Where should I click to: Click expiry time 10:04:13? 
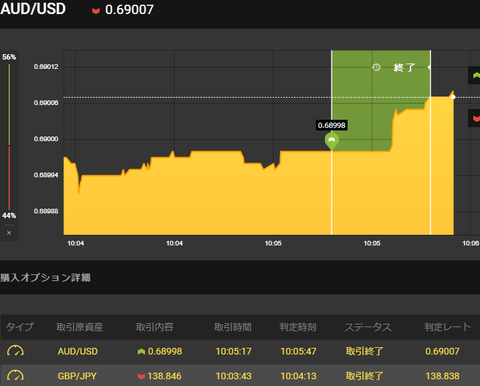[298, 376]
